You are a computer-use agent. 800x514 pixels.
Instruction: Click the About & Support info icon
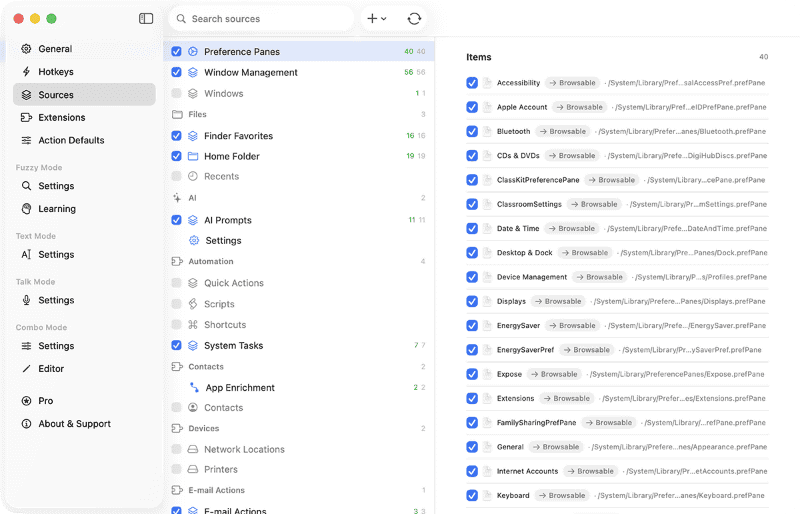27,424
